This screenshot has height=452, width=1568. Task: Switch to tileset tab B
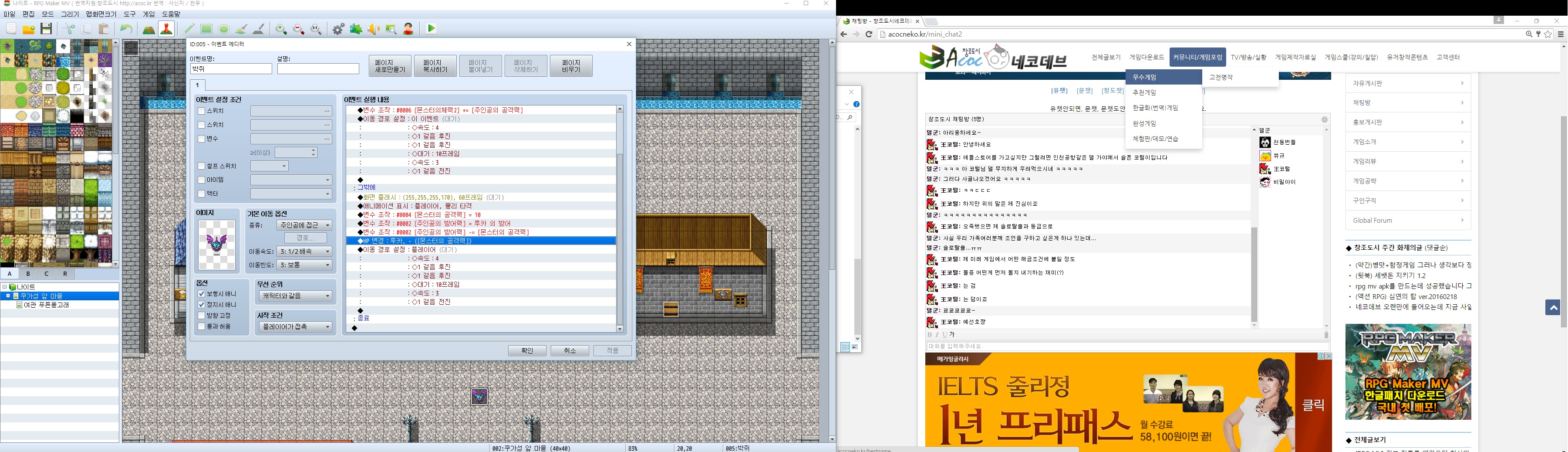point(28,274)
